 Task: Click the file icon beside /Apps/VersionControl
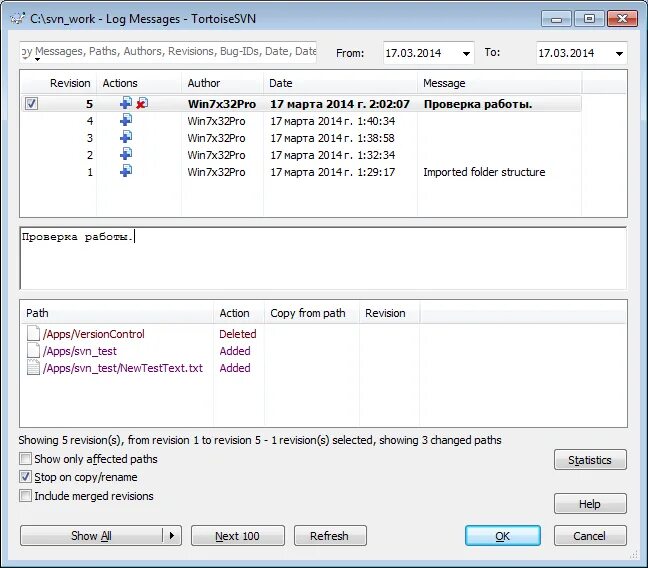point(33,334)
